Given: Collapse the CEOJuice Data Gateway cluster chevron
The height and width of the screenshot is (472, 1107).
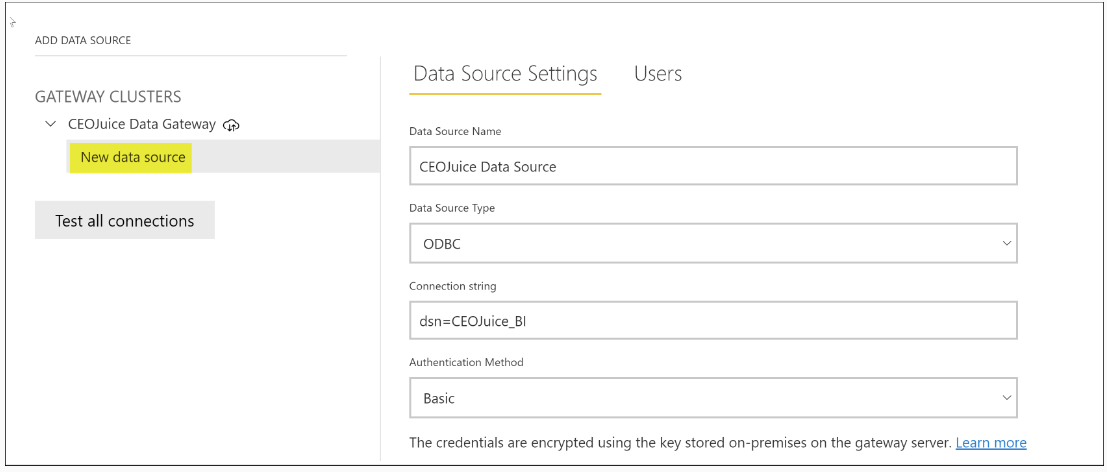Looking at the screenshot, I should (50, 124).
